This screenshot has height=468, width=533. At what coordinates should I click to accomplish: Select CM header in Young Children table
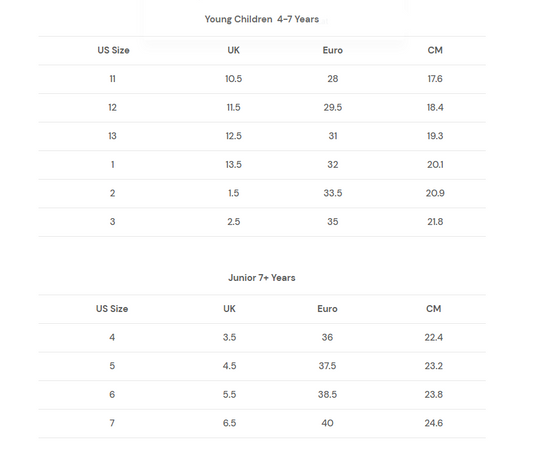click(x=435, y=50)
